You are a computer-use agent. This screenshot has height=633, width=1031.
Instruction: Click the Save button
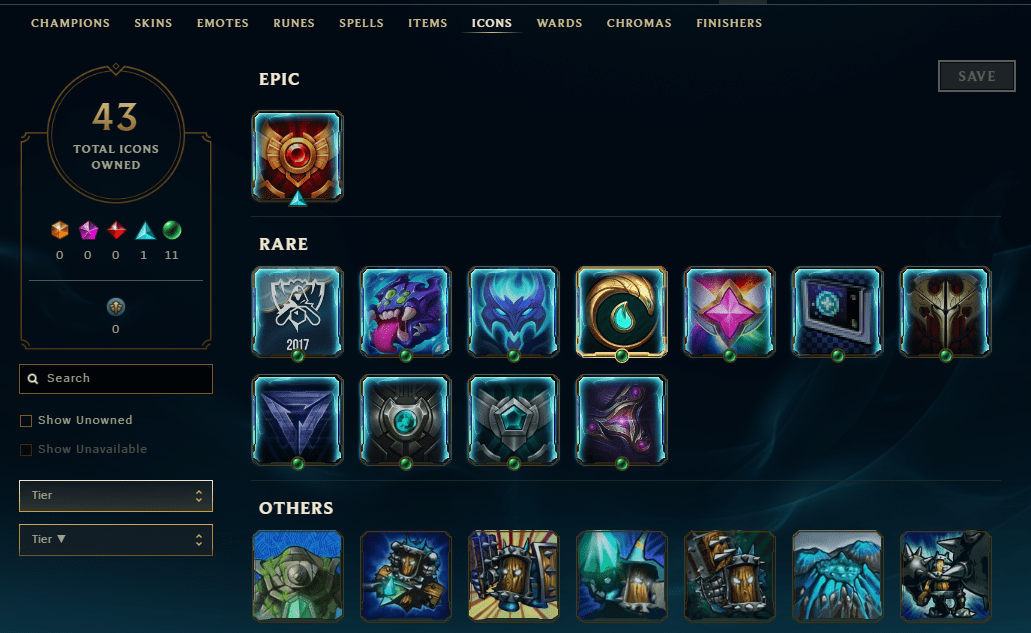(976, 76)
